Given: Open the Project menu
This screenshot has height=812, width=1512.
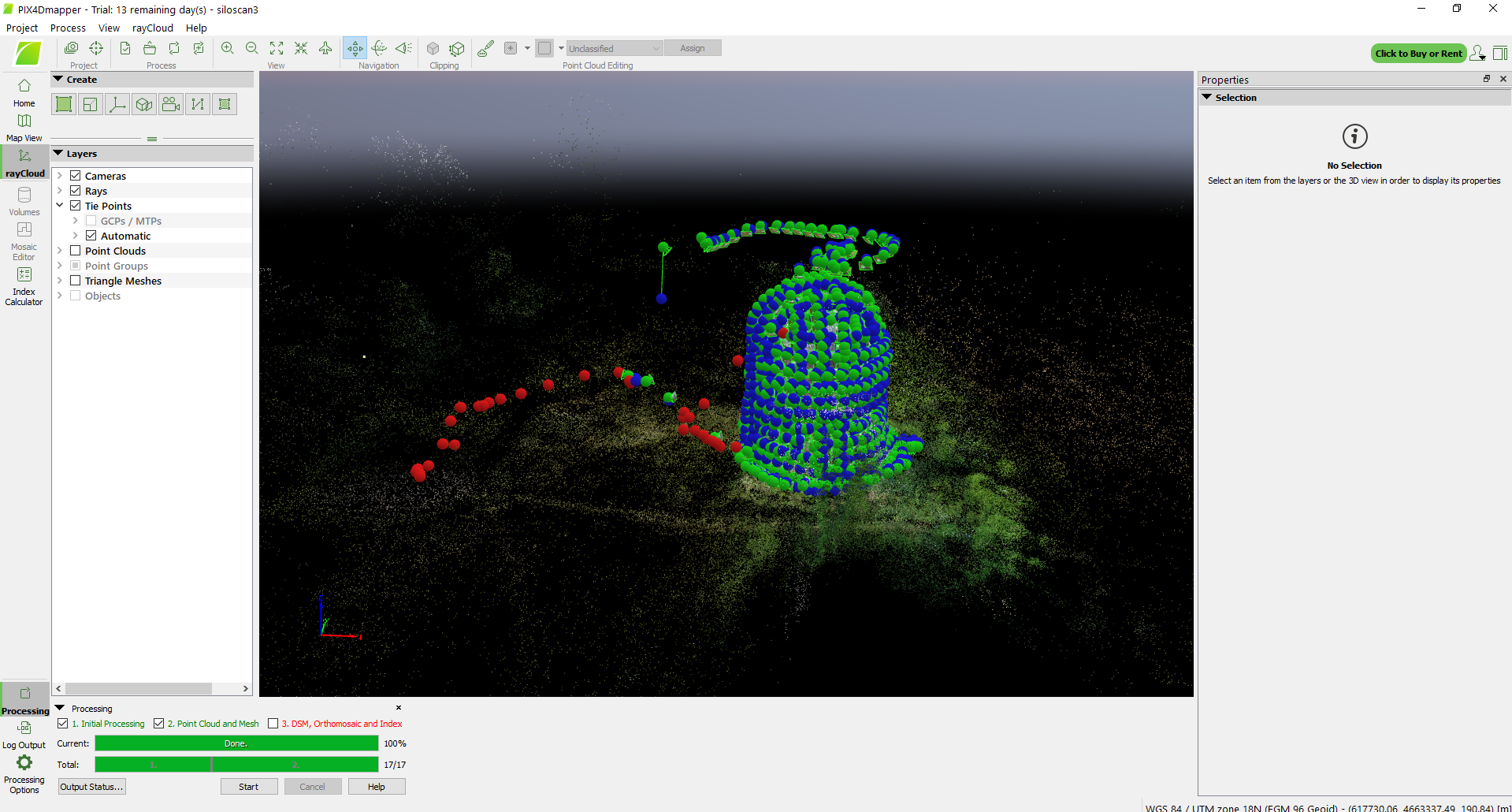Looking at the screenshot, I should click(x=22, y=28).
